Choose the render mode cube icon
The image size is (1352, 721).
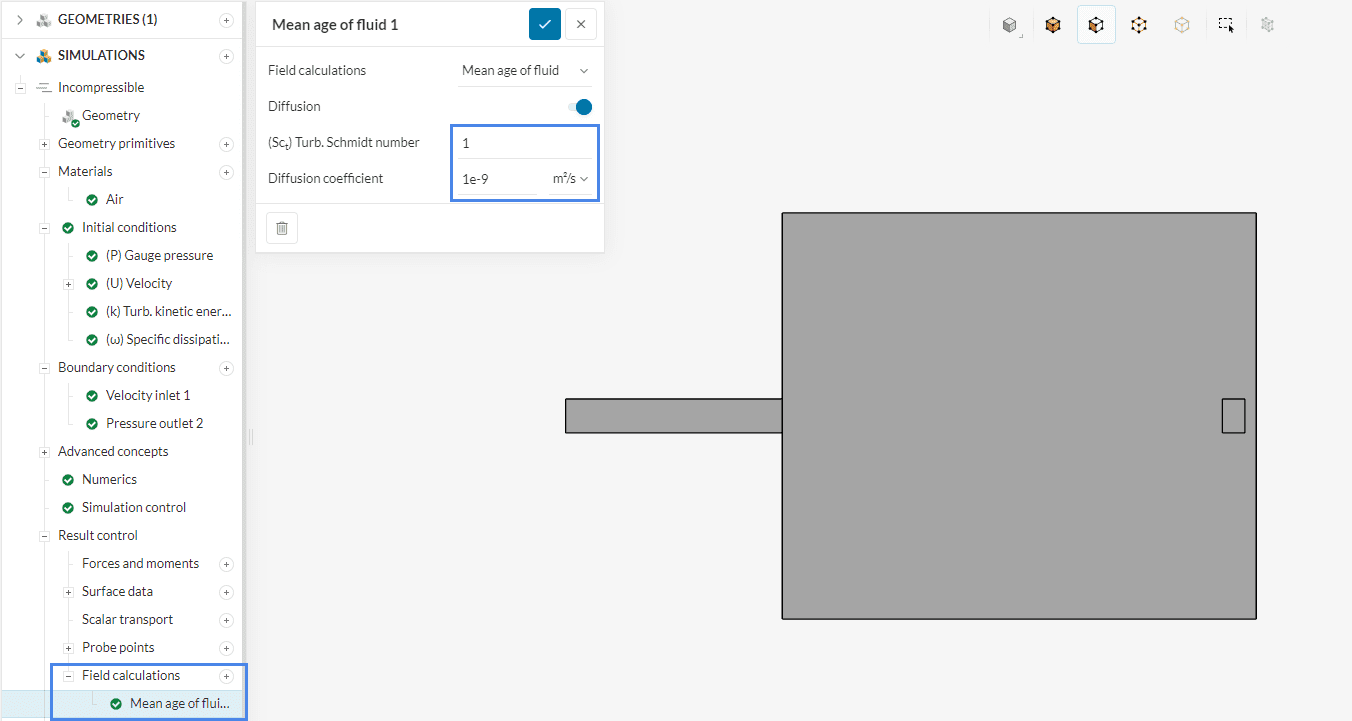tap(1010, 25)
